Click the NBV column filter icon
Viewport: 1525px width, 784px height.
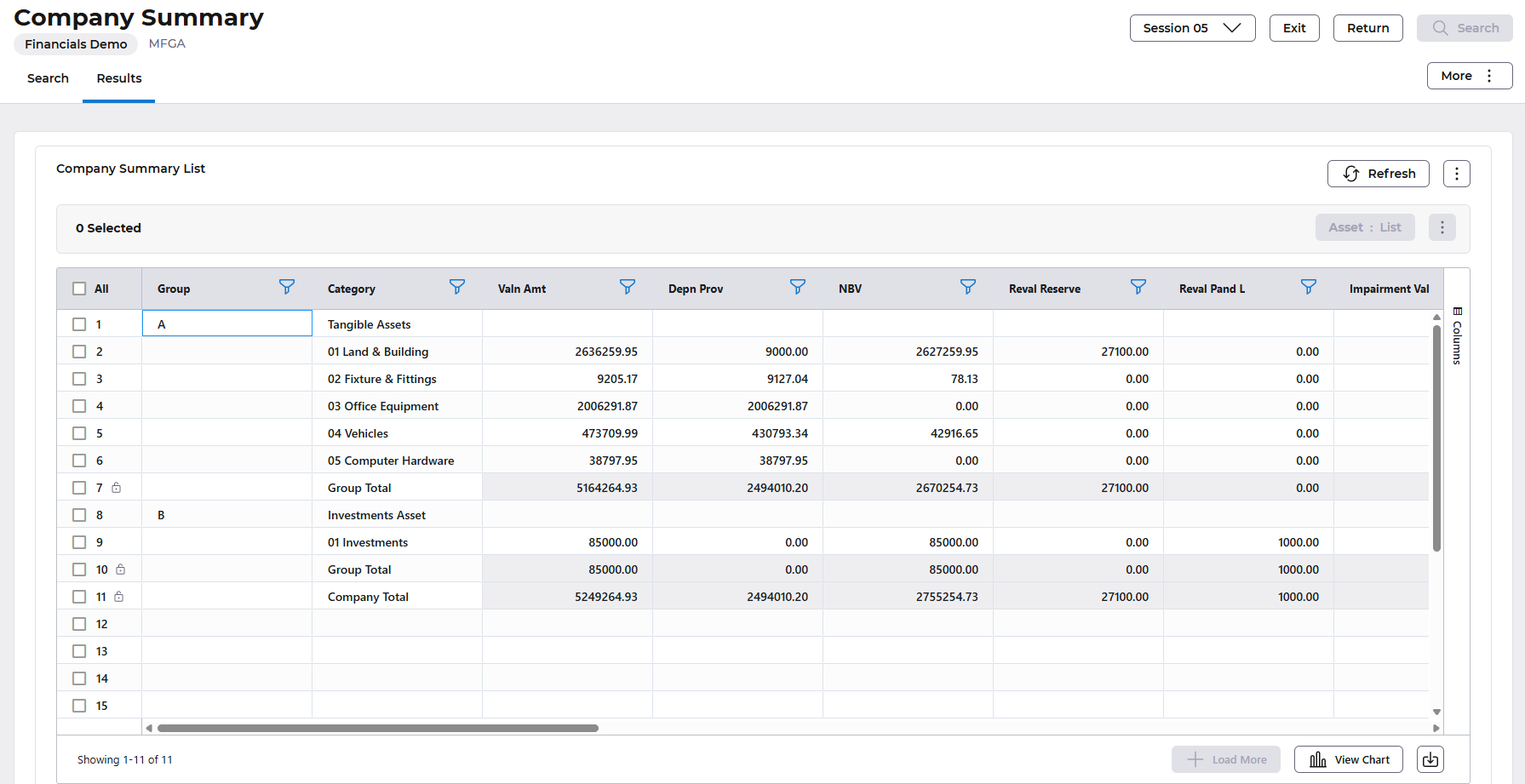click(x=967, y=287)
